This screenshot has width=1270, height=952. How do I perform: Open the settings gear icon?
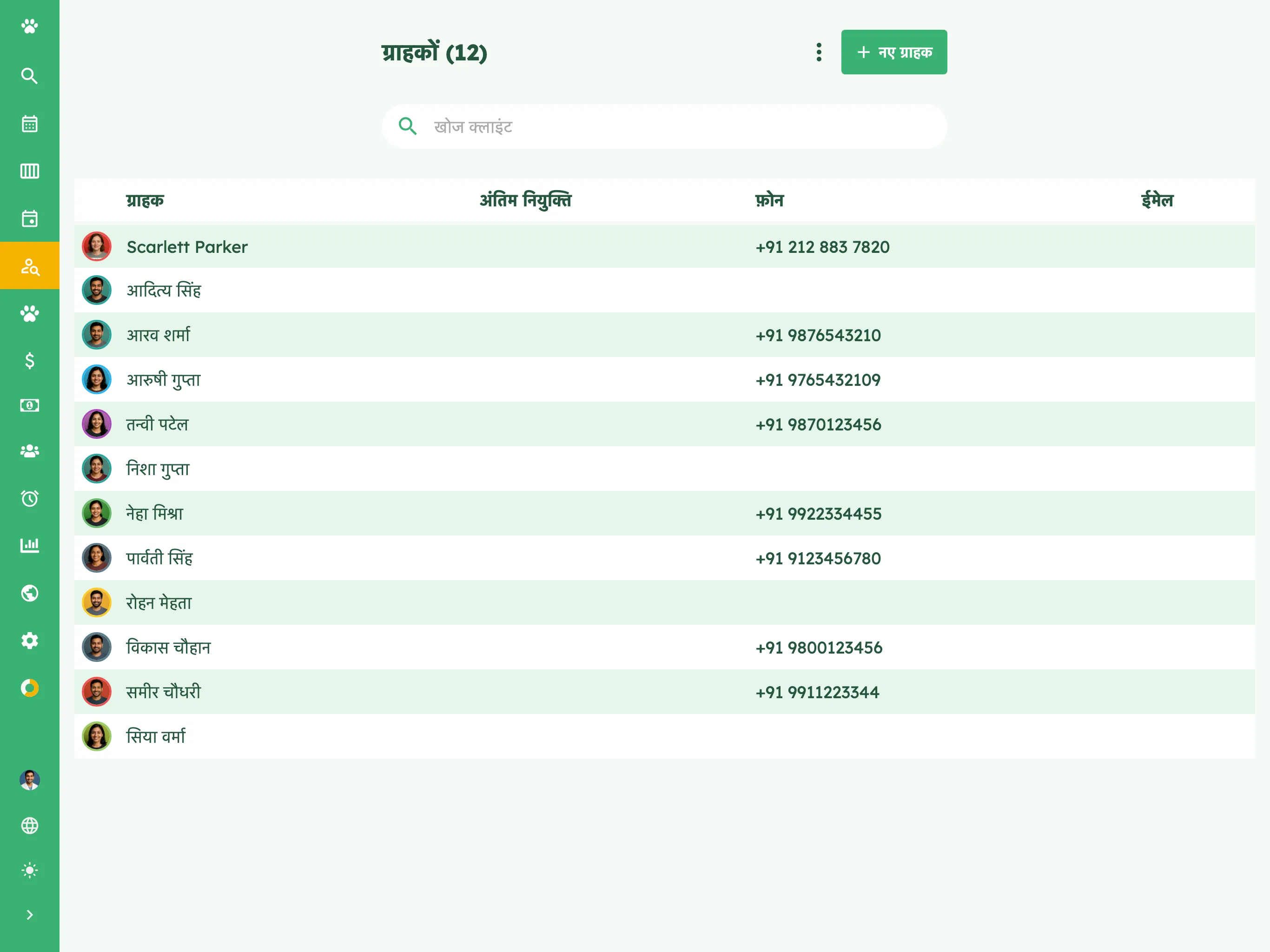coord(29,640)
